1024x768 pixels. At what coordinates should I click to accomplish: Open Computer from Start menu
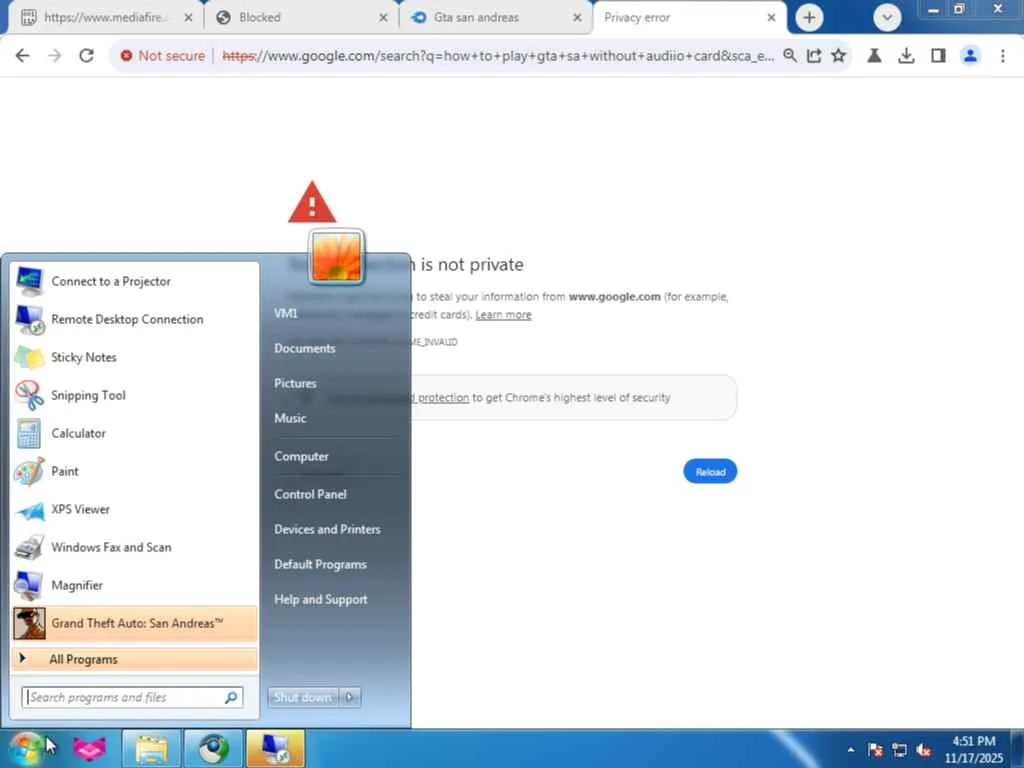(301, 456)
